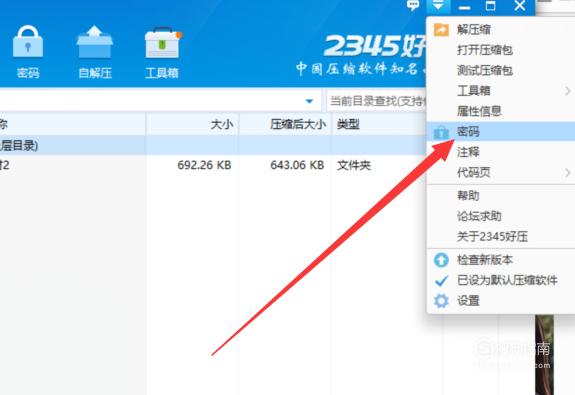Viewport: 575px width, 395px height.
Task: Click the feedback chat bubble icon
Action: point(413,6)
